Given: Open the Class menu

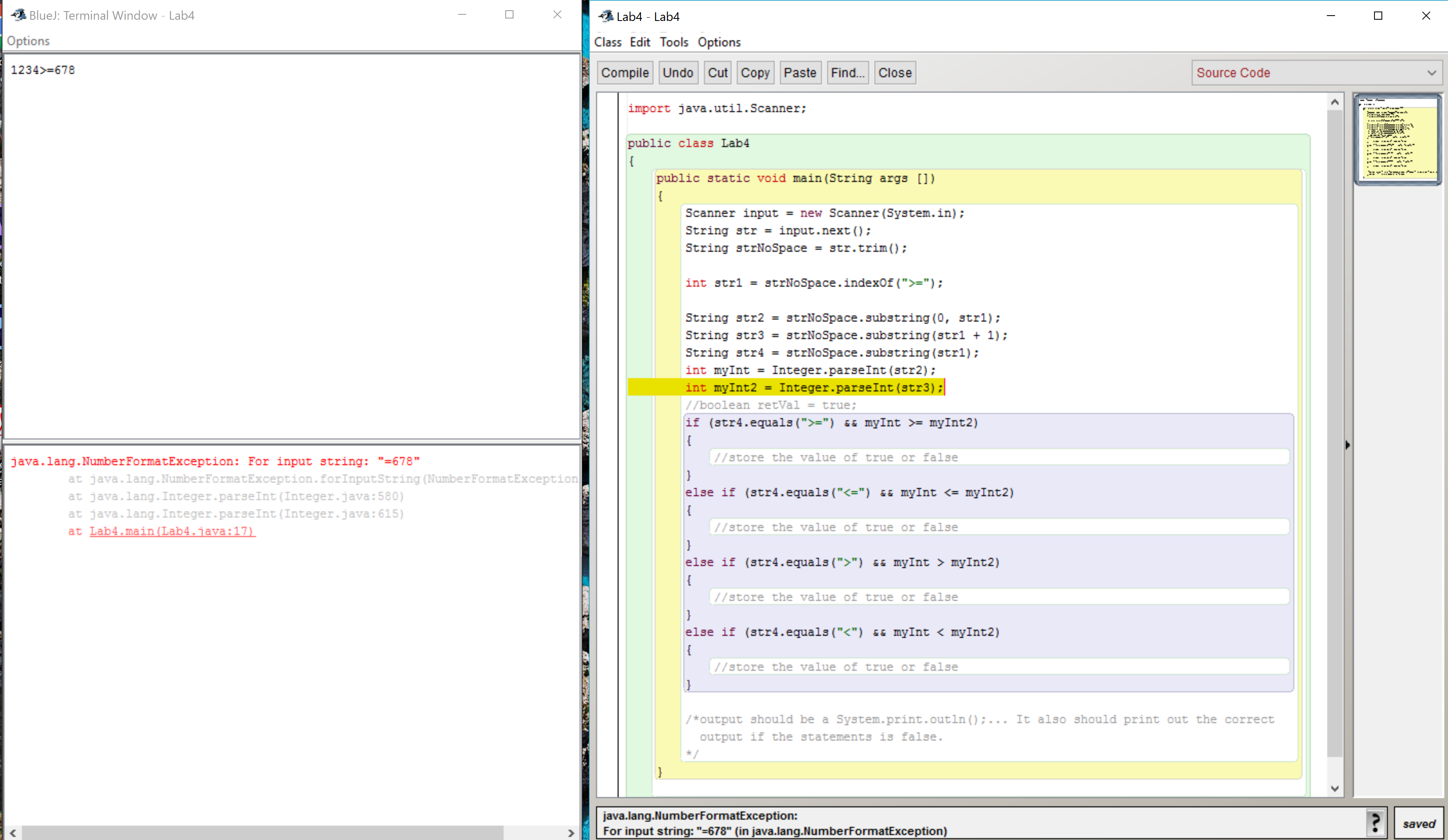Looking at the screenshot, I should coord(608,42).
